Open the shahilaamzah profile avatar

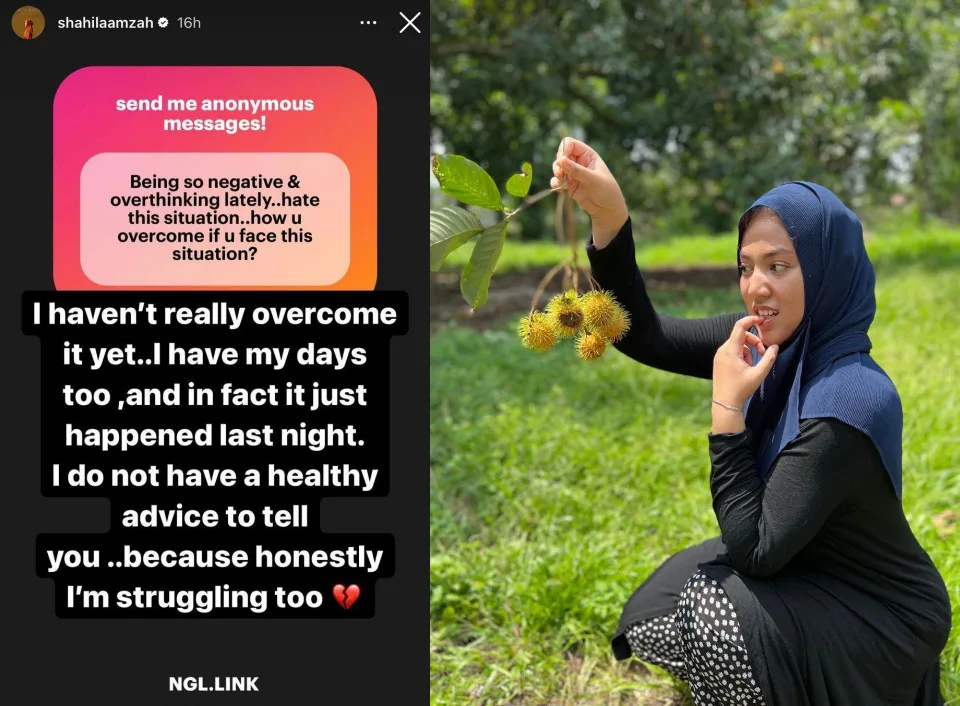[28, 23]
